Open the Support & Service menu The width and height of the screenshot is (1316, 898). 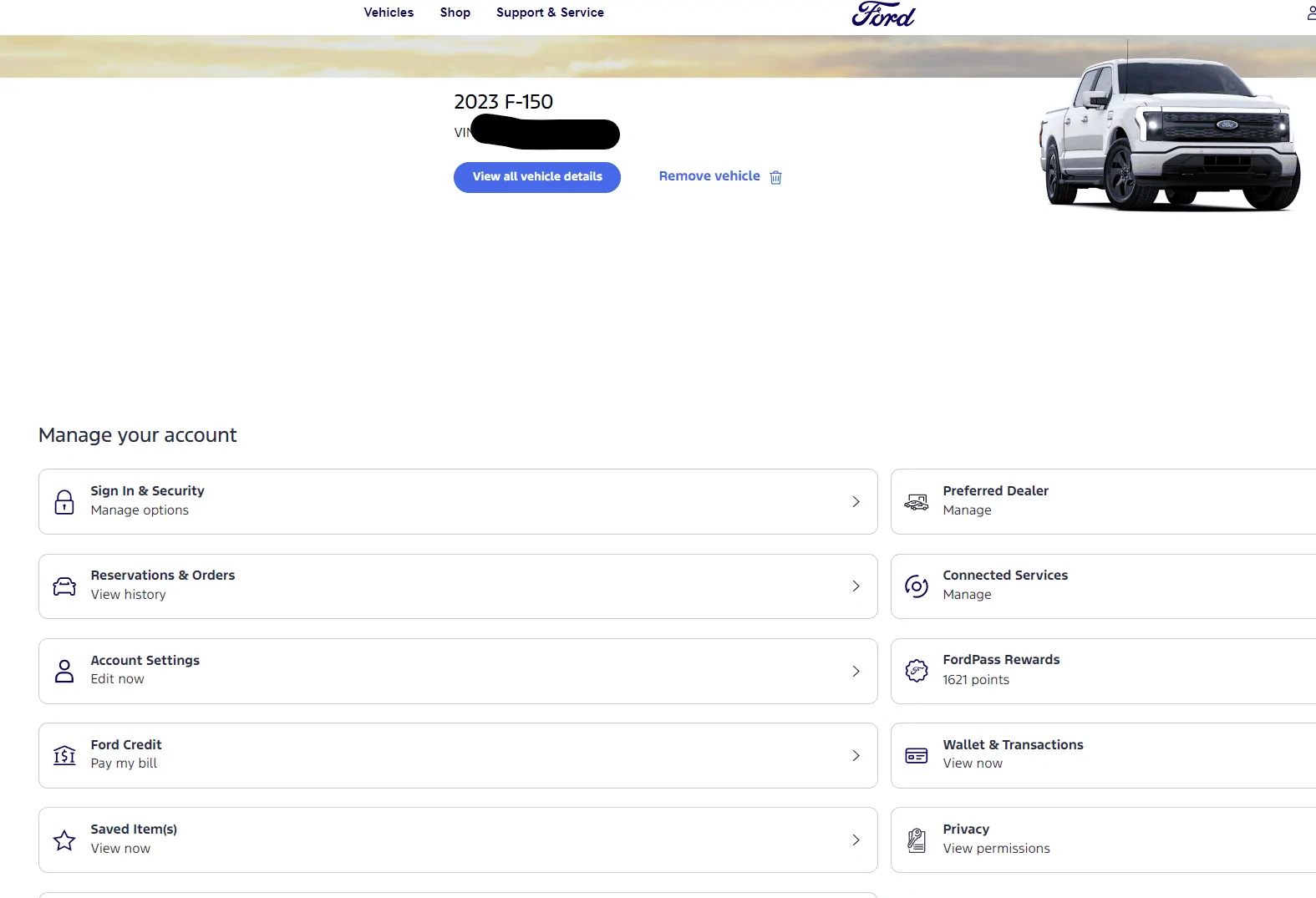point(550,13)
